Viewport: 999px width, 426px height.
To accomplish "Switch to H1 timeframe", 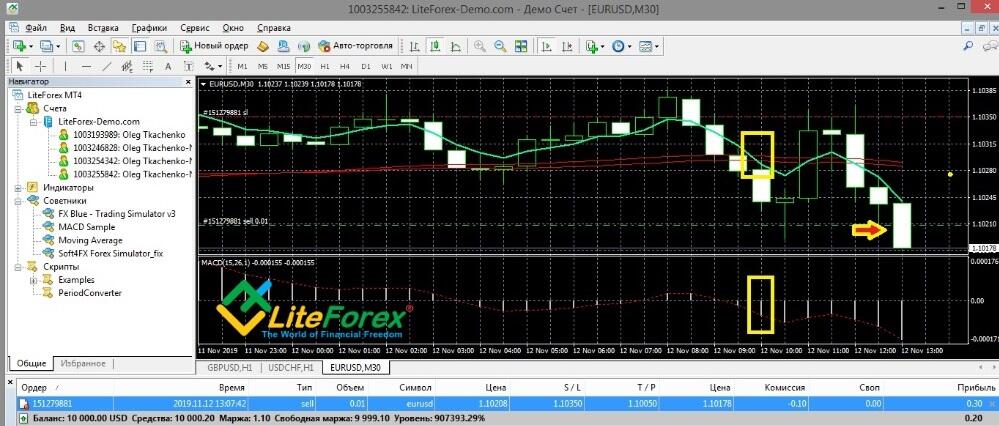I will tap(325, 66).
